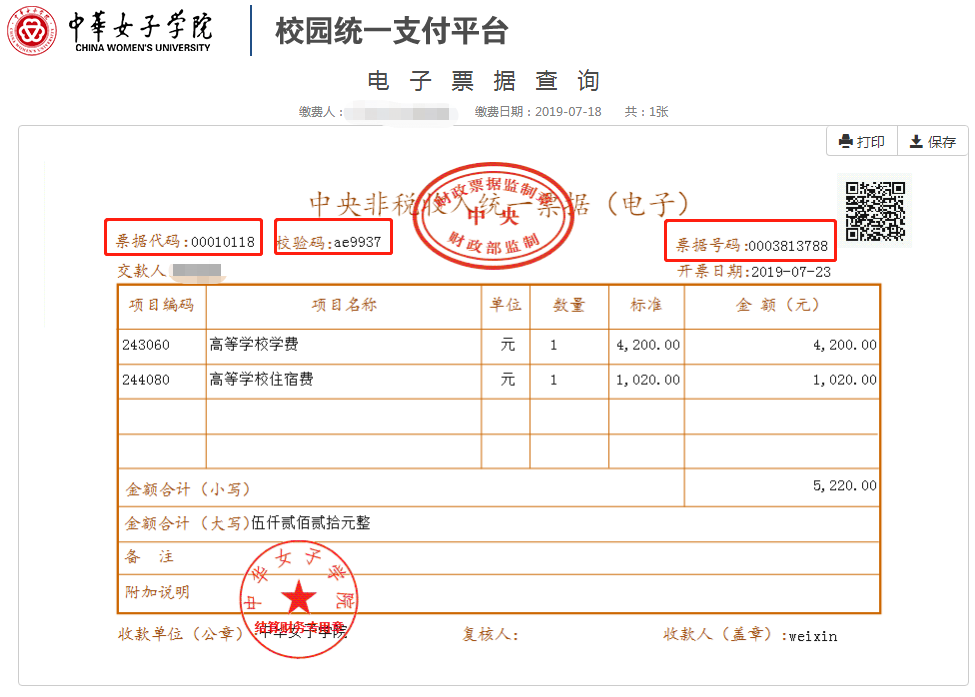Click item code 243060 in the table

tap(146, 345)
